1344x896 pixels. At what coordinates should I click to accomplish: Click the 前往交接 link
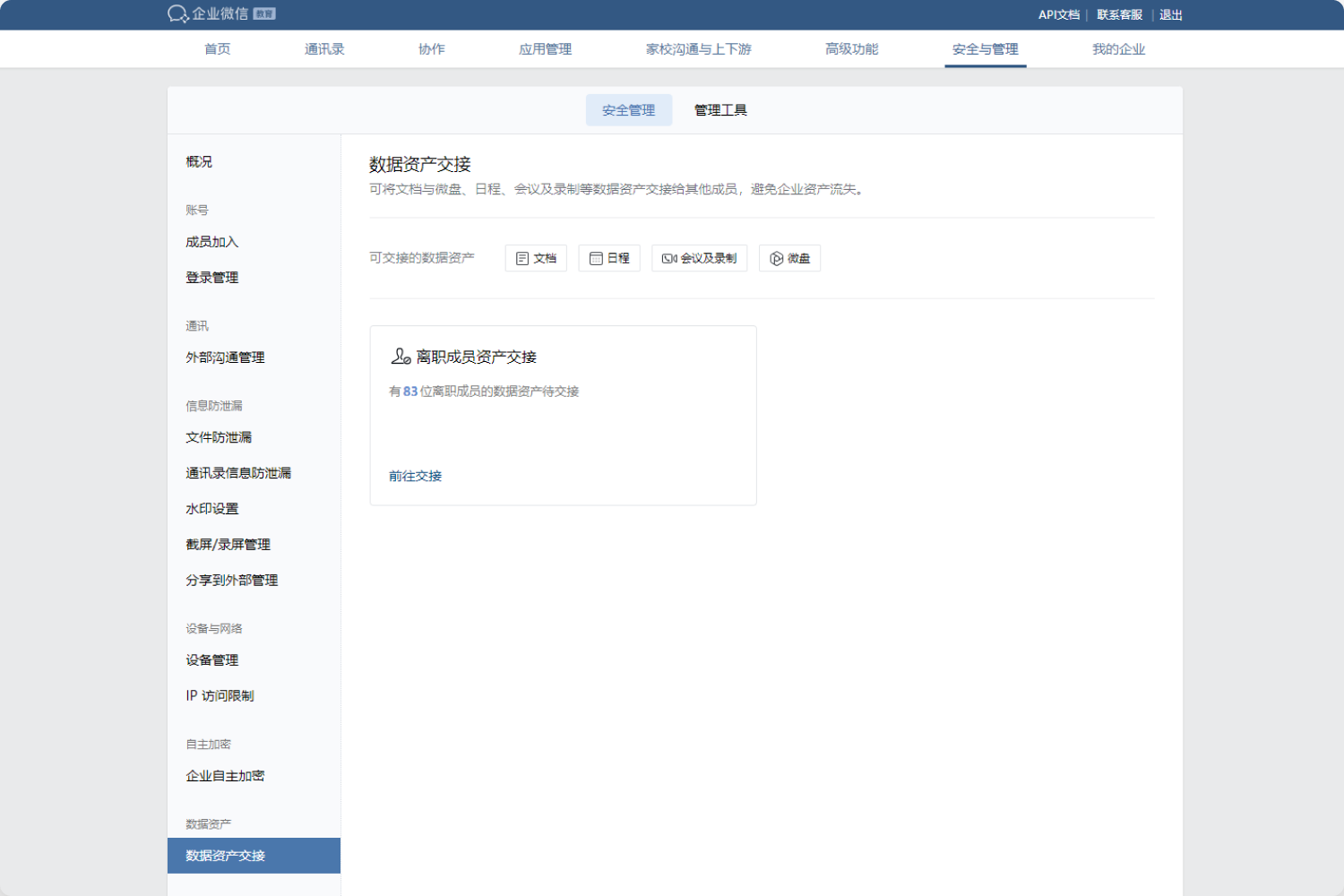415,476
